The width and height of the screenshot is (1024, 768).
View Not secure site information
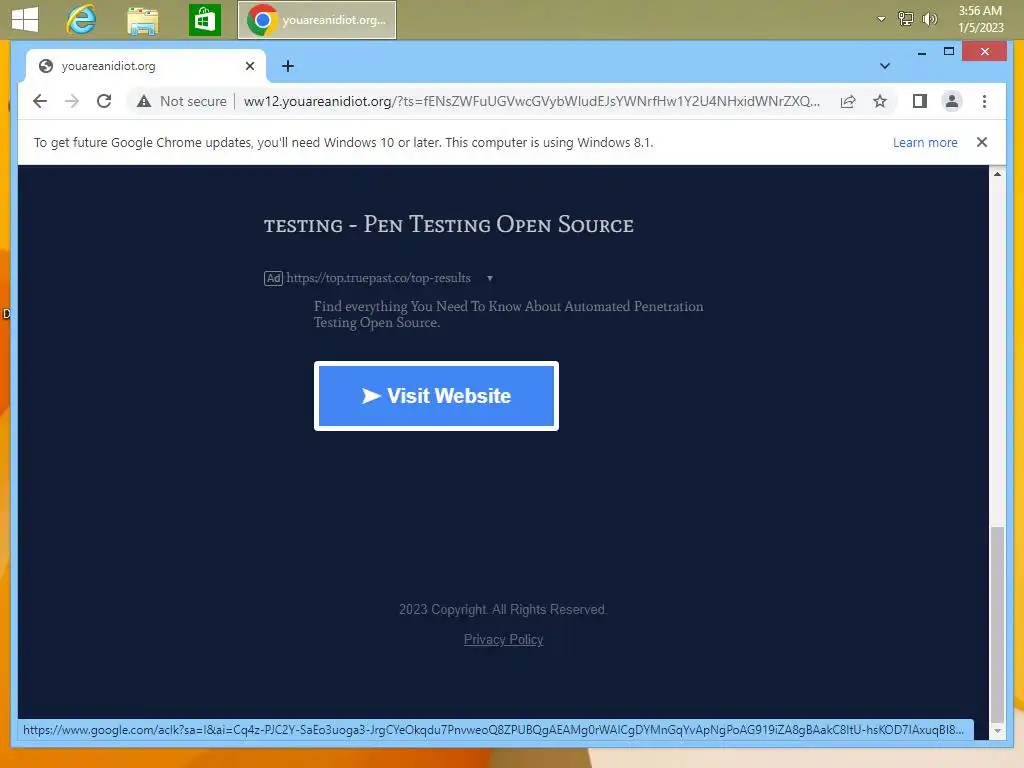click(181, 101)
